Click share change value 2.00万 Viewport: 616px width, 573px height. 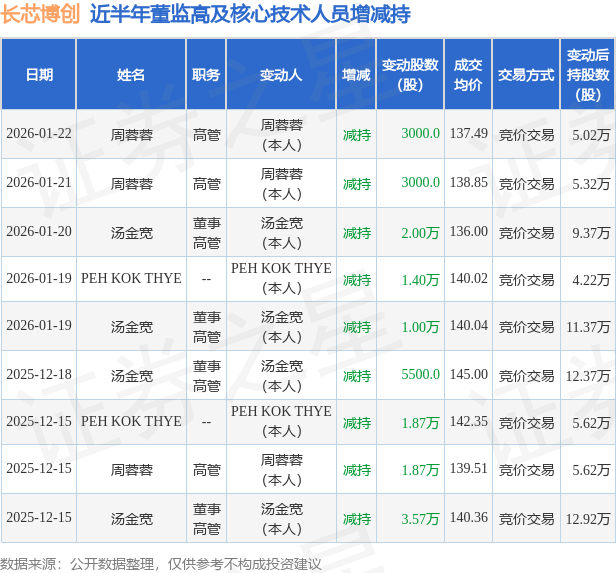click(420, 233)
